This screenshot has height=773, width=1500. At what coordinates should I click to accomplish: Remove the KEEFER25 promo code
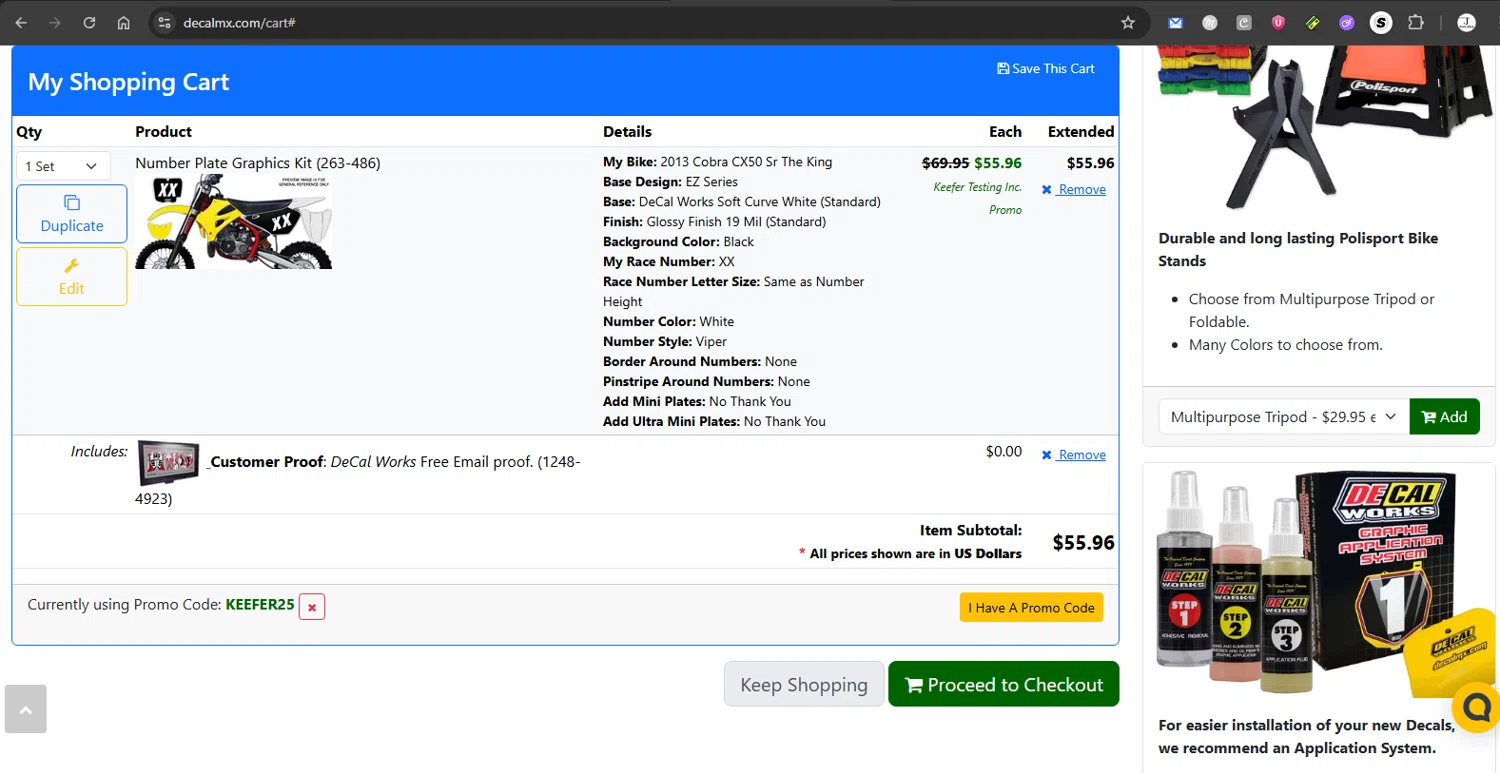[x=312, y=606]
